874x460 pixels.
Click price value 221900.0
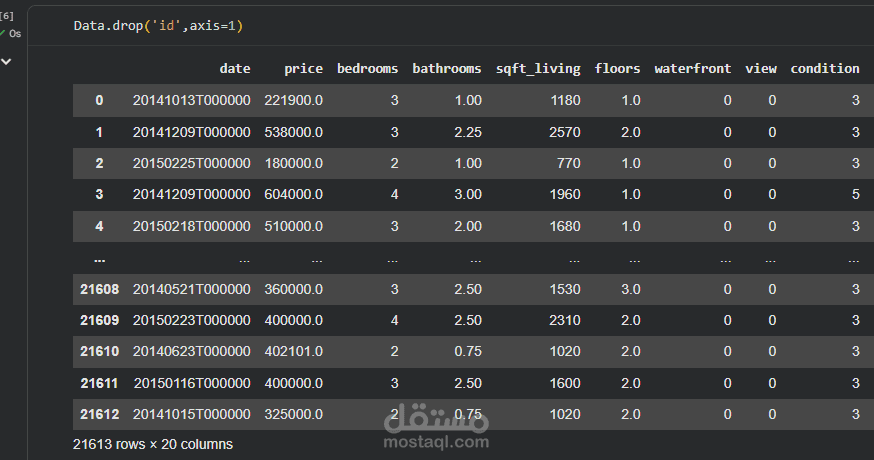pos(294,100)
